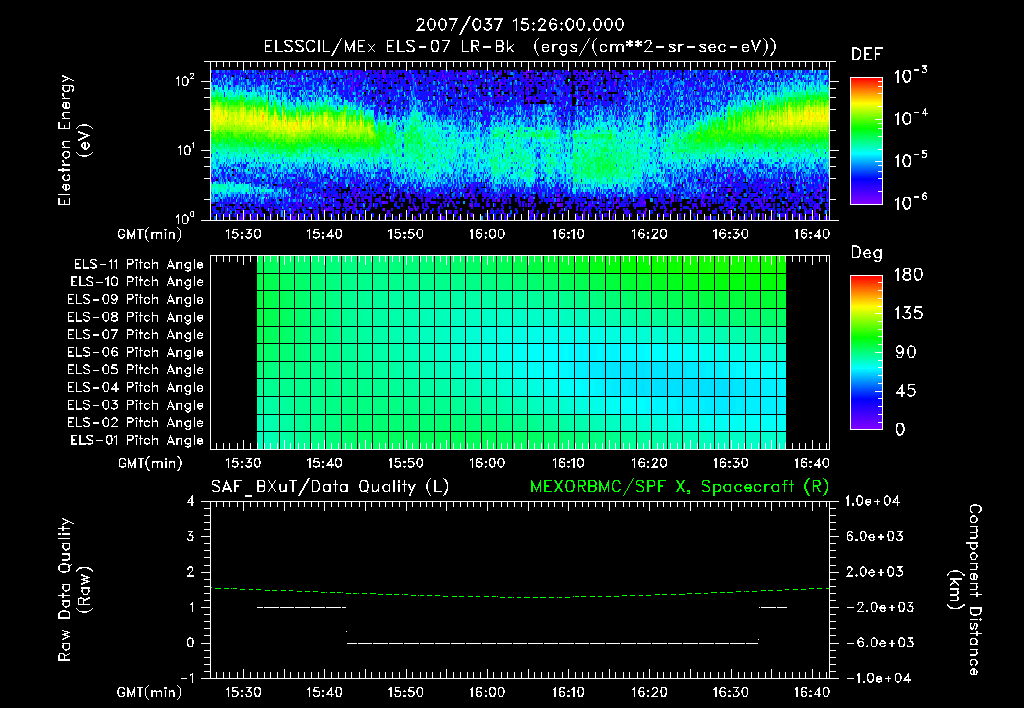1024x708 pixels.
Task: Click the 10^0 electron energy tick label
Action: click(185, 217)
